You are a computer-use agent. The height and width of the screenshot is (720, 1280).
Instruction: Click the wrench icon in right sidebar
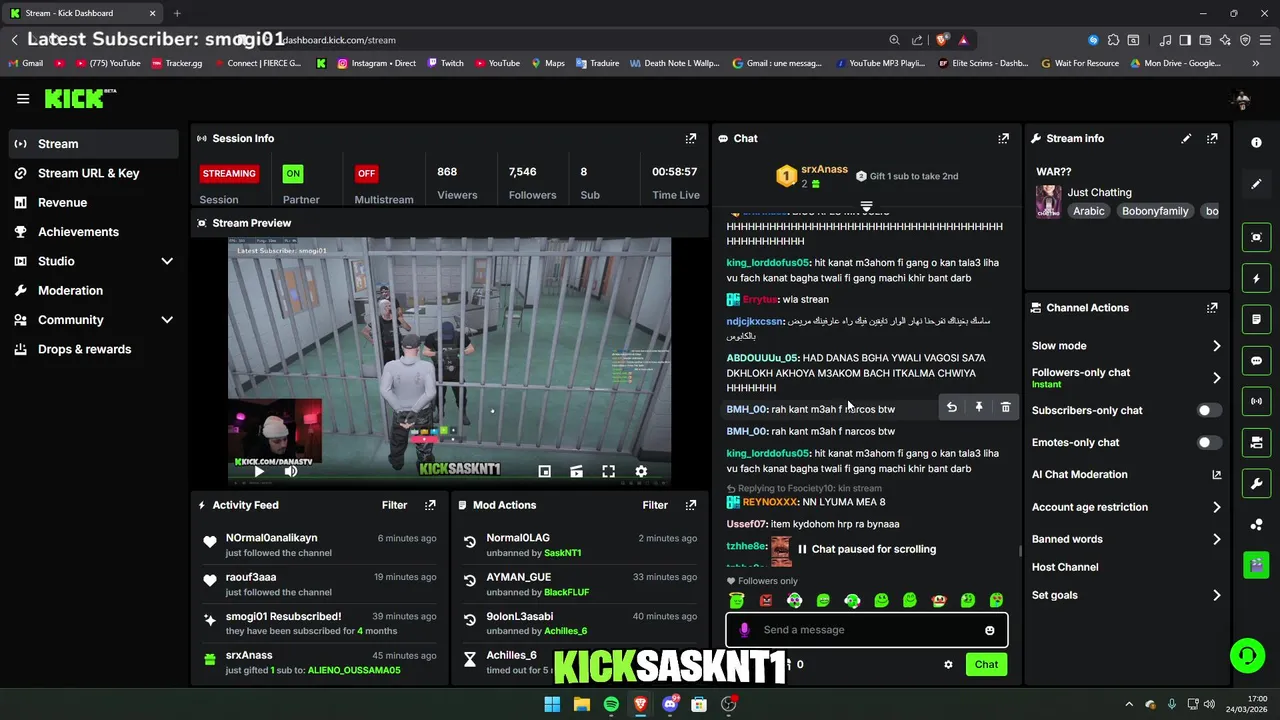coord(1256,484)
